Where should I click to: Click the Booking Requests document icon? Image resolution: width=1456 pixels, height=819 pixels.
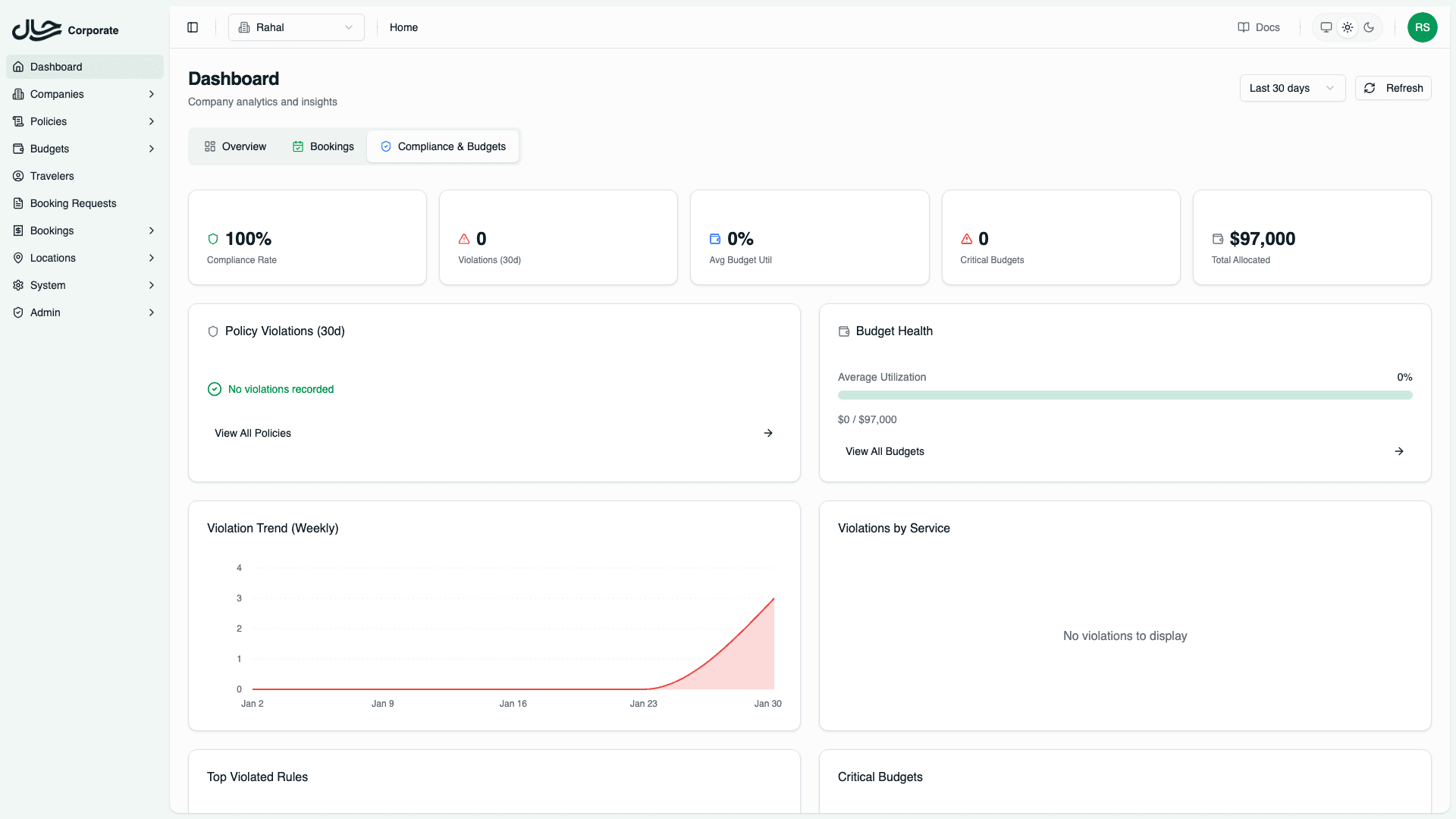tap(18, 203)
